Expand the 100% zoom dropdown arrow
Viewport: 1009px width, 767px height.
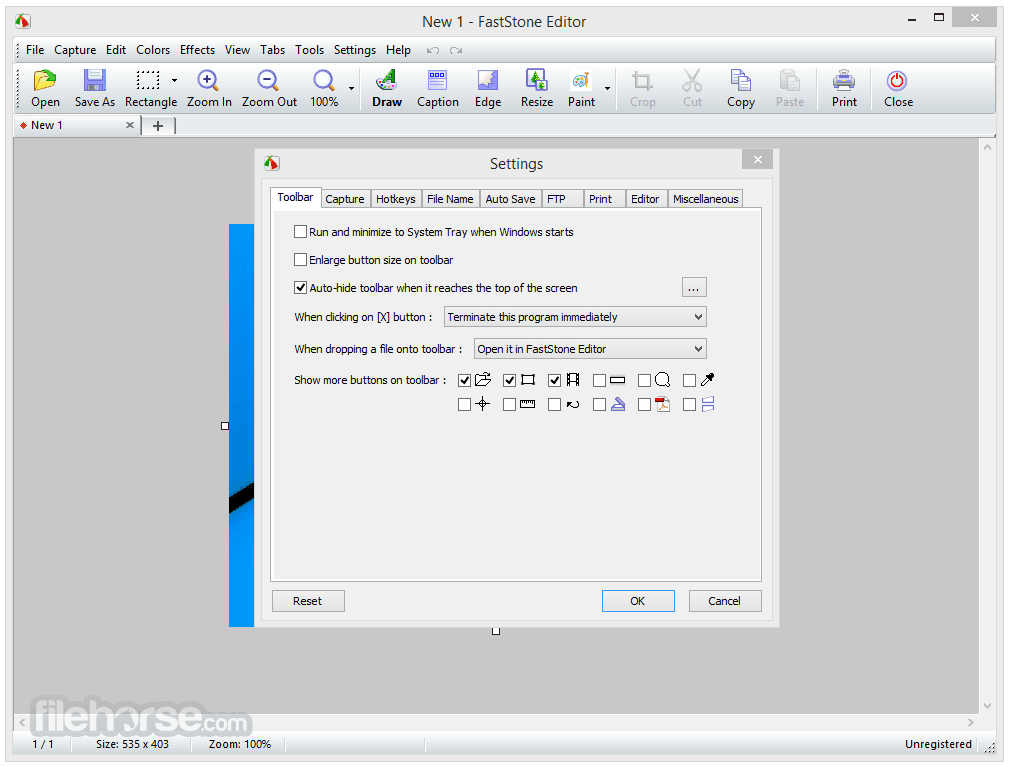(x=351, y=88)
